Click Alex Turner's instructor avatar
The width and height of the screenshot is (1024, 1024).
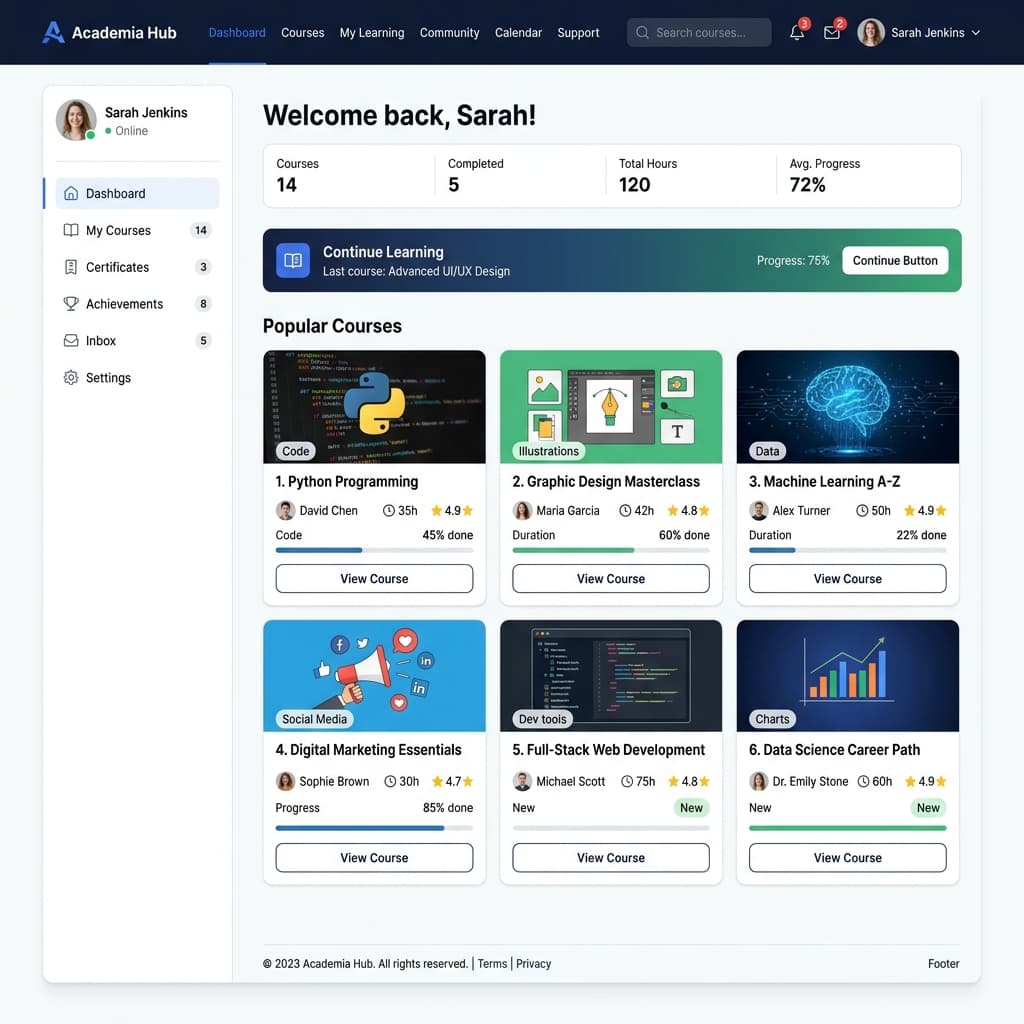pyautogui.click(x=759, y=510)
